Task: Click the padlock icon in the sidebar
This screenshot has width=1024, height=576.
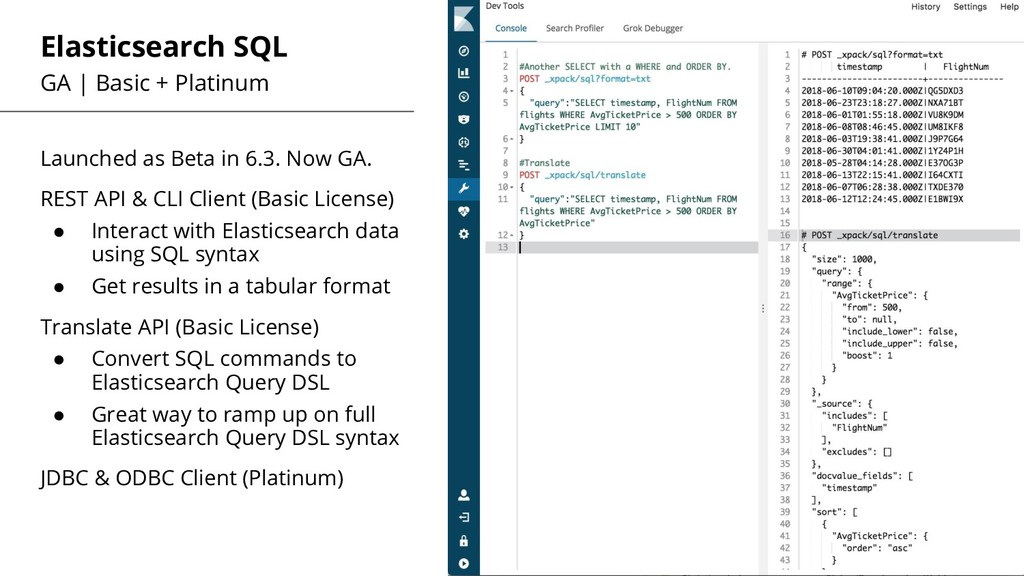Action: coord(464,541)
